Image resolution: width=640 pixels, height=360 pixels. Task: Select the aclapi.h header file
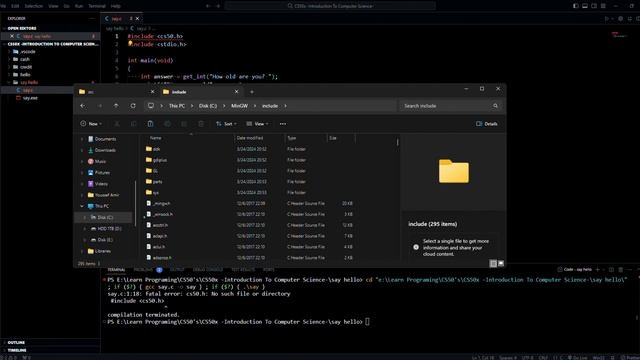tap(250, 236)
